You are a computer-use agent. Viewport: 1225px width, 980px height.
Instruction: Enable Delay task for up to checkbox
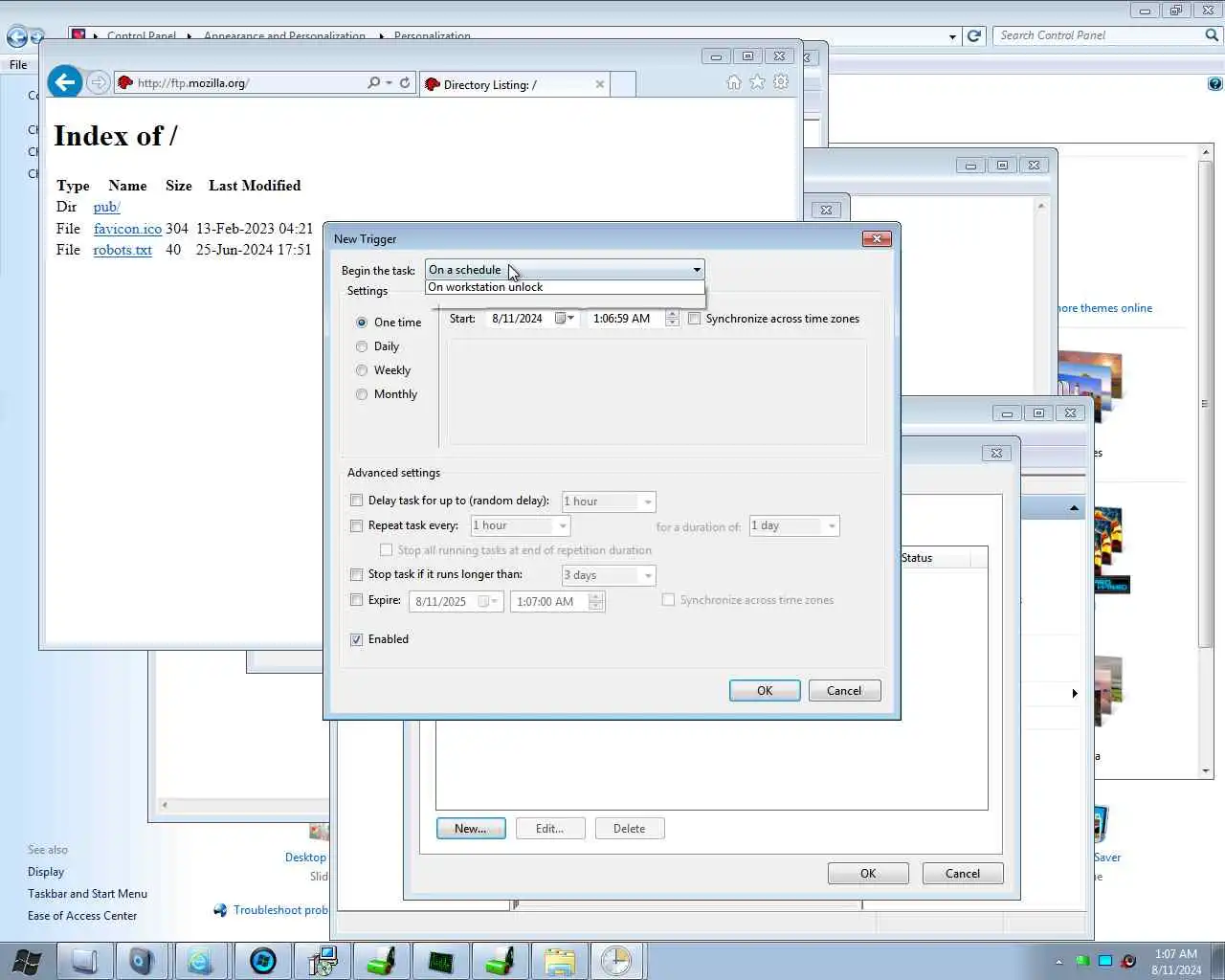[x=357, y=501]
